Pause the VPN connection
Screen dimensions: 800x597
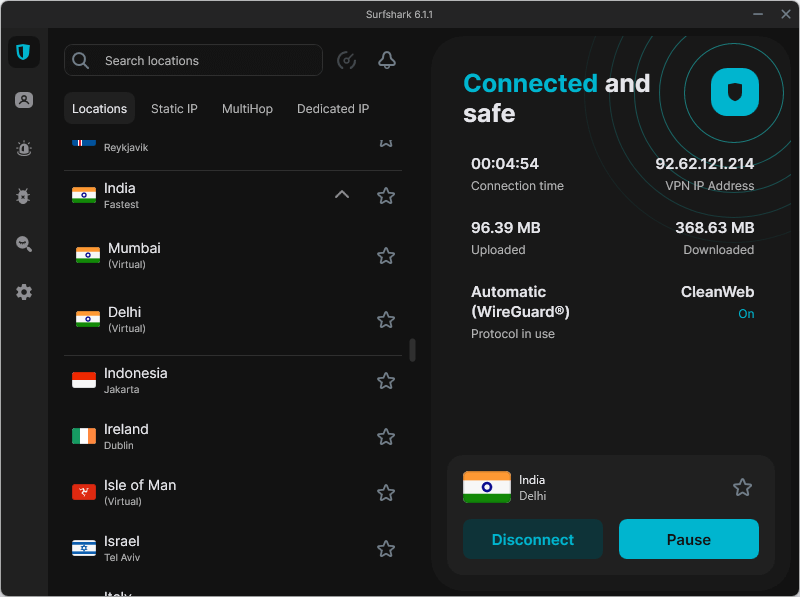coord(688,539)
